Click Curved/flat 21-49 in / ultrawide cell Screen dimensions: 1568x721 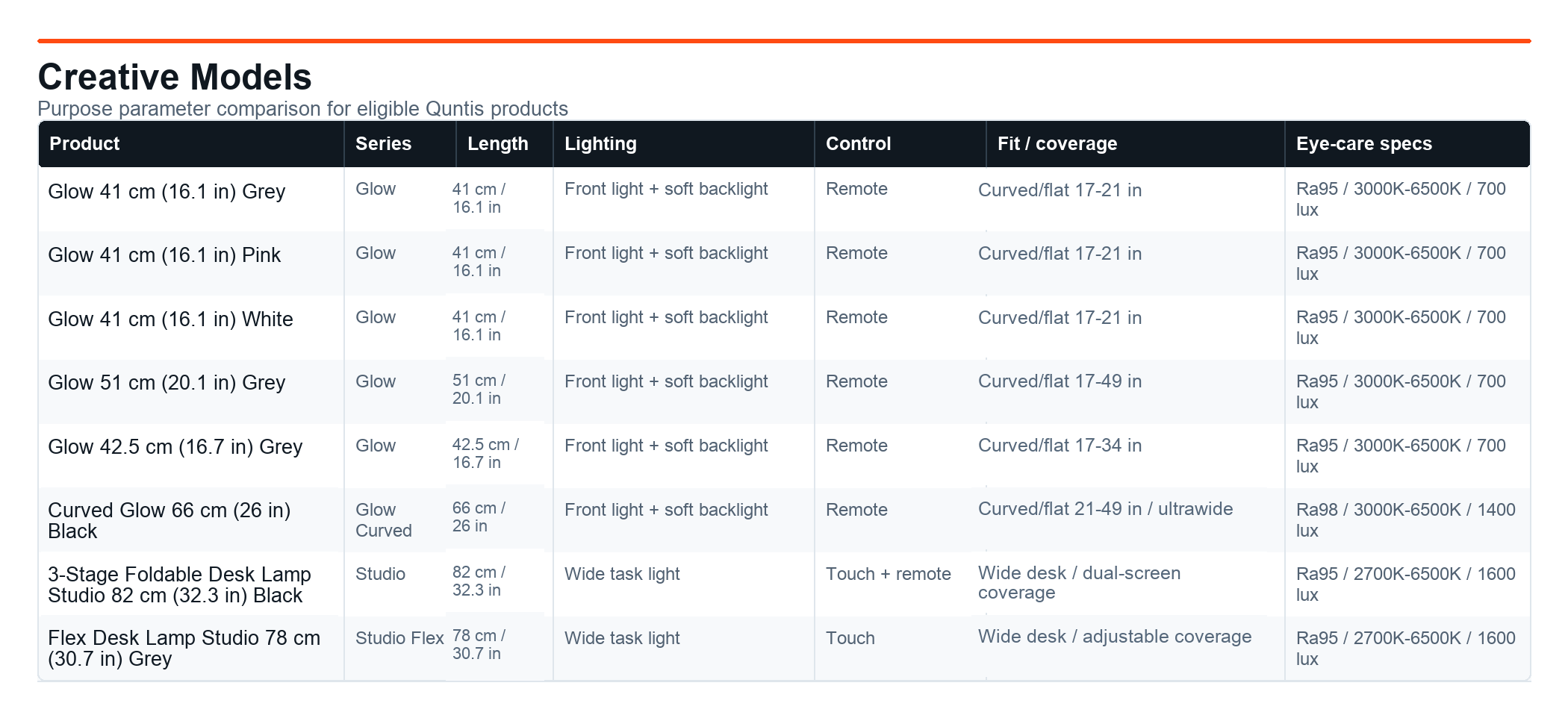click(1106, 509)
